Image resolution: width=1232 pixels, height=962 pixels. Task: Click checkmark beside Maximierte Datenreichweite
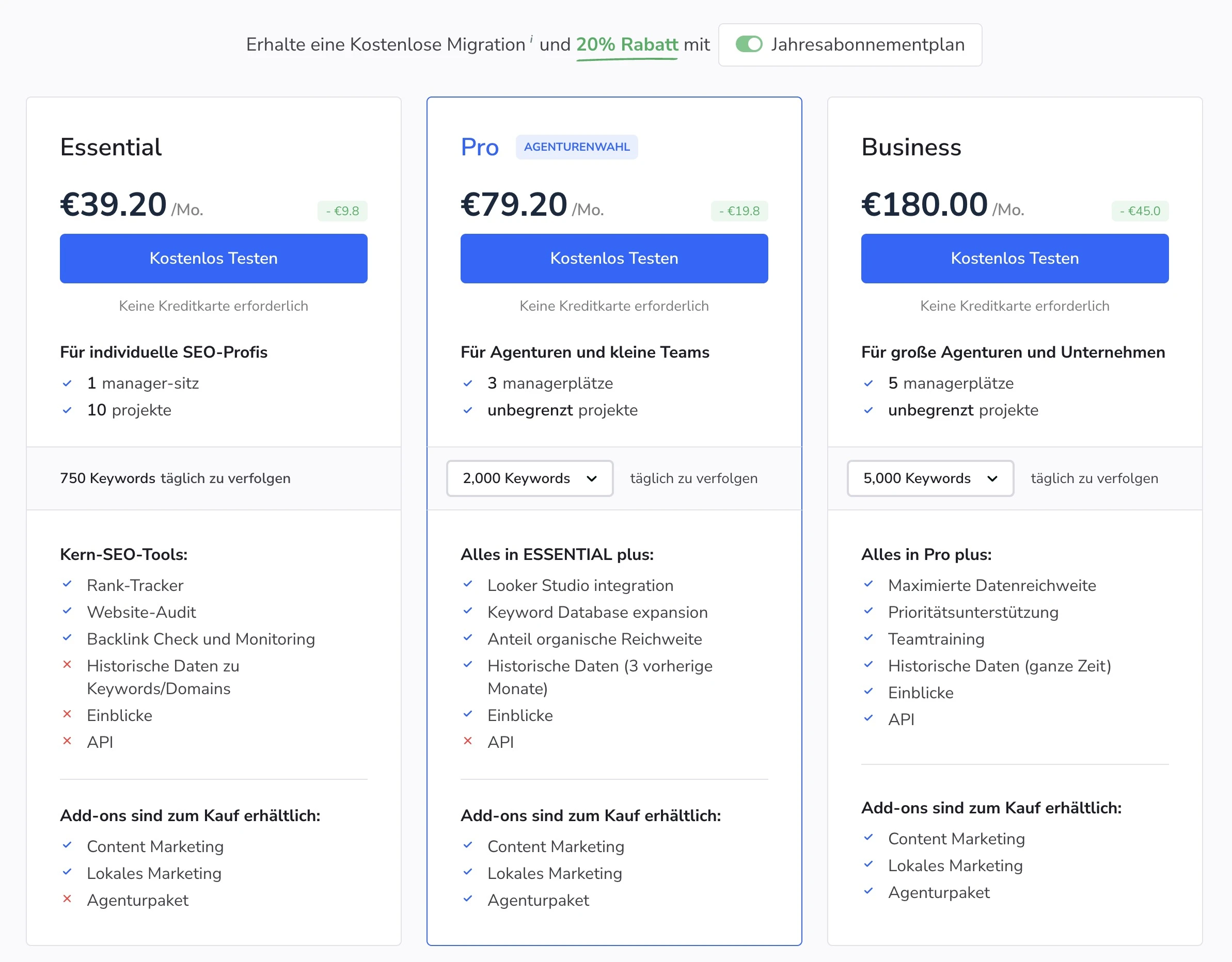tap(868, 584)
